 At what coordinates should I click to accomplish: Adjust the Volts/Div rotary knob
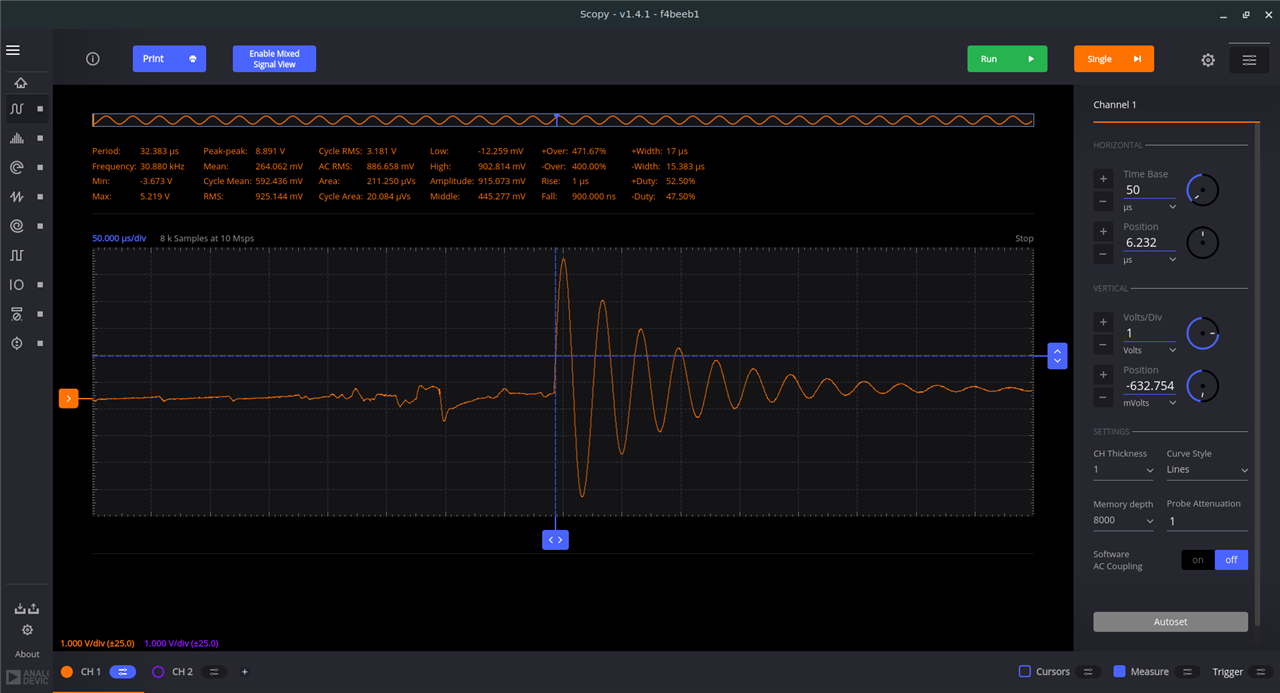[x=1202, y=333]
